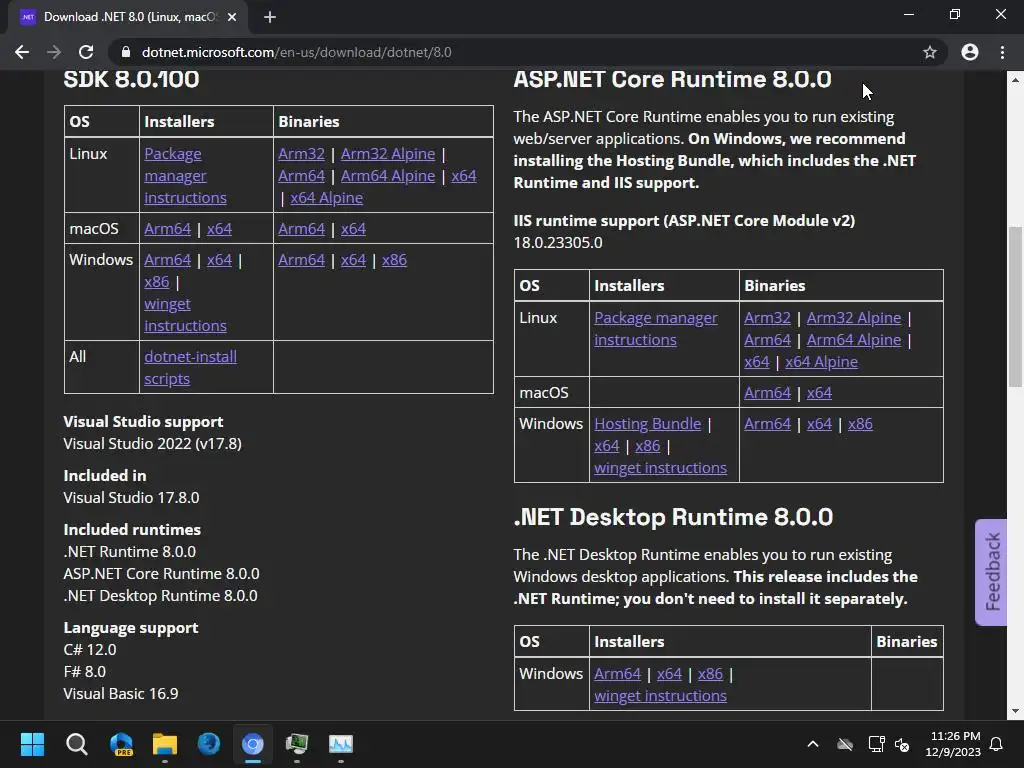Download ASP.NET Core Windows x86 binary
The image size is (1024, 768).
(x=860, y=424)
